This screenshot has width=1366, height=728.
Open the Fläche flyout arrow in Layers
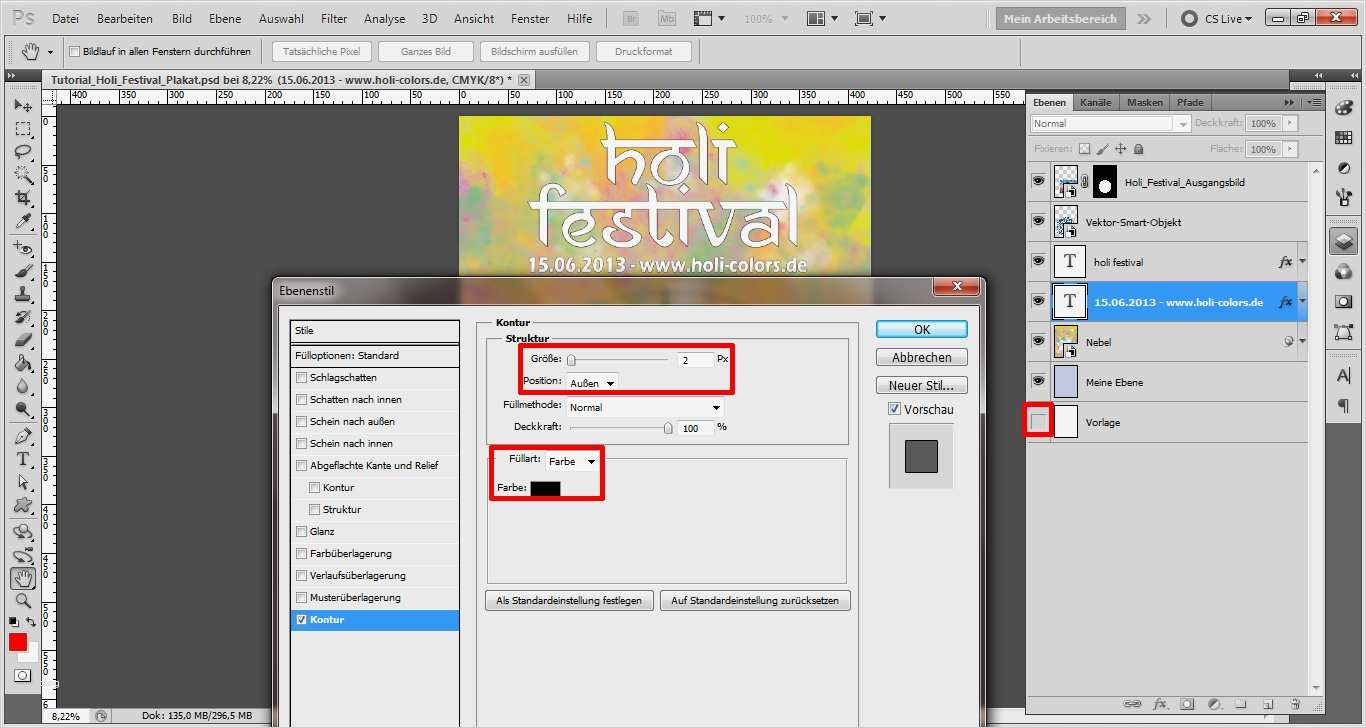[1291, 149]
